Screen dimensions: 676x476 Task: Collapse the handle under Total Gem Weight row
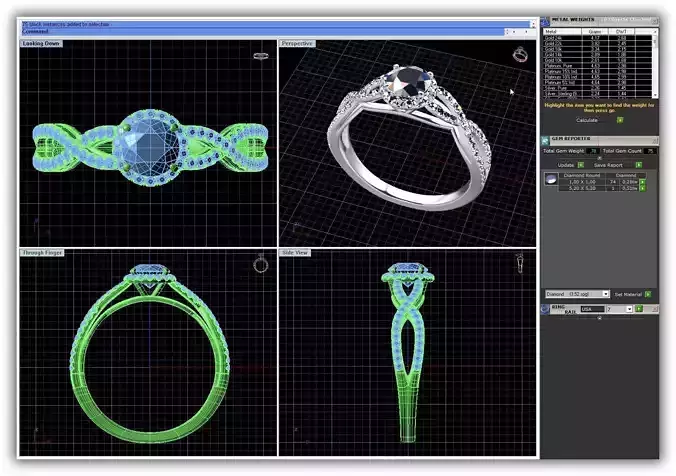(x=600, y=158)
